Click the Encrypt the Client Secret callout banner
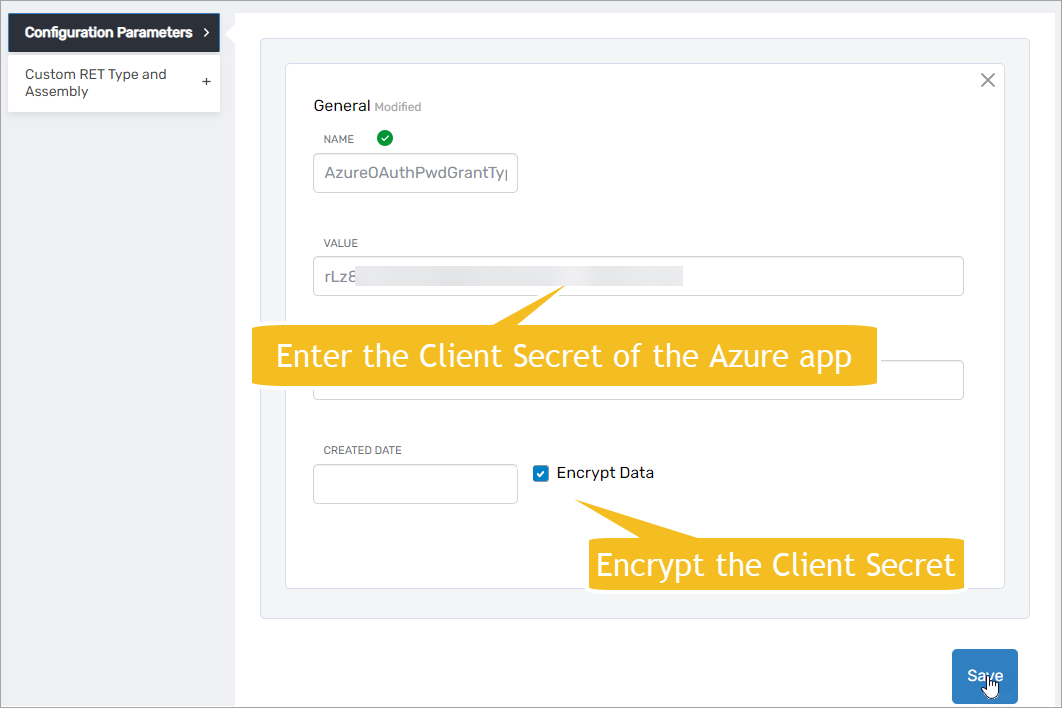Screen dimensions: 1062x708 point(776,565)
